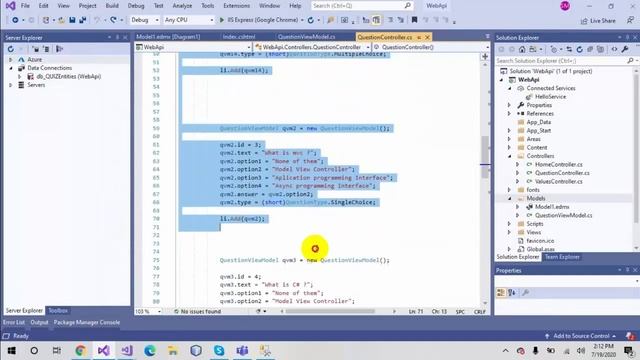Click the split-editor plus icon above scrollbar
Viewport: 640px width, 360px height.
[x=485, y=56]
